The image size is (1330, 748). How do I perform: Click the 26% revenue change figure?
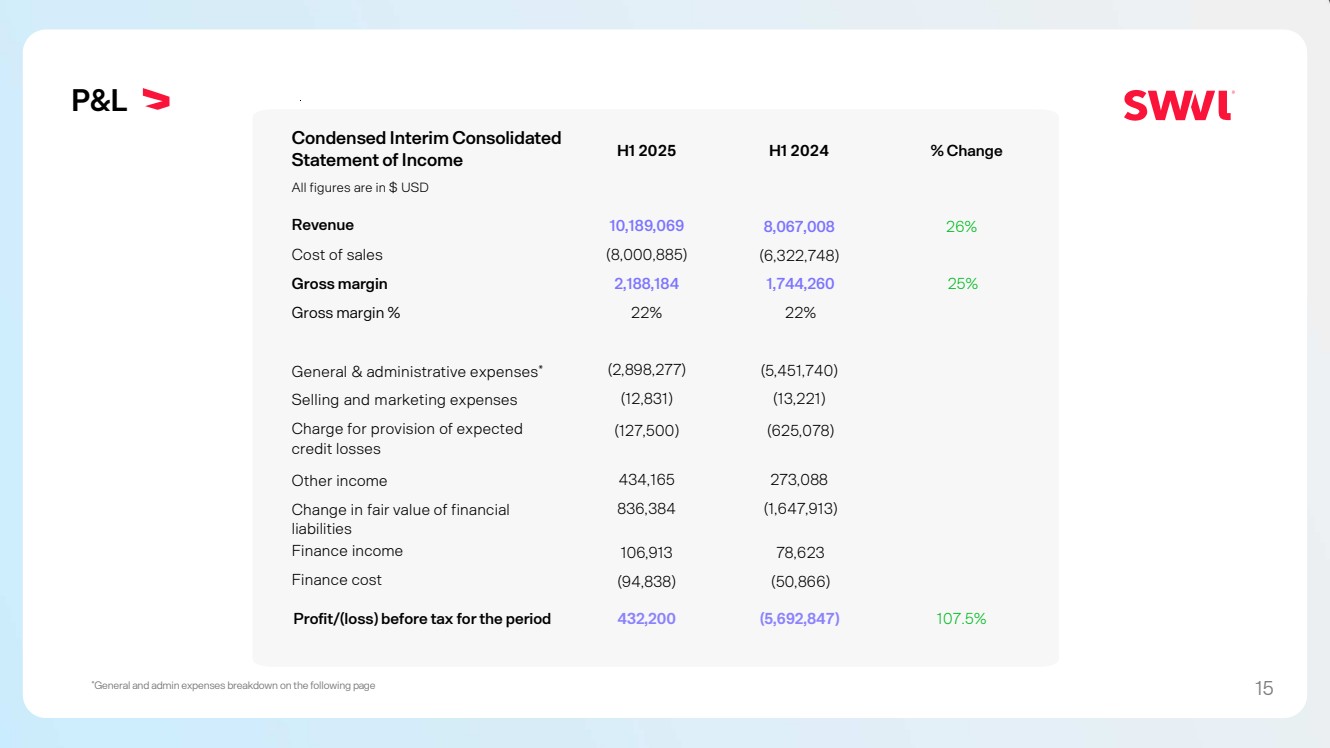pos(961,227)
